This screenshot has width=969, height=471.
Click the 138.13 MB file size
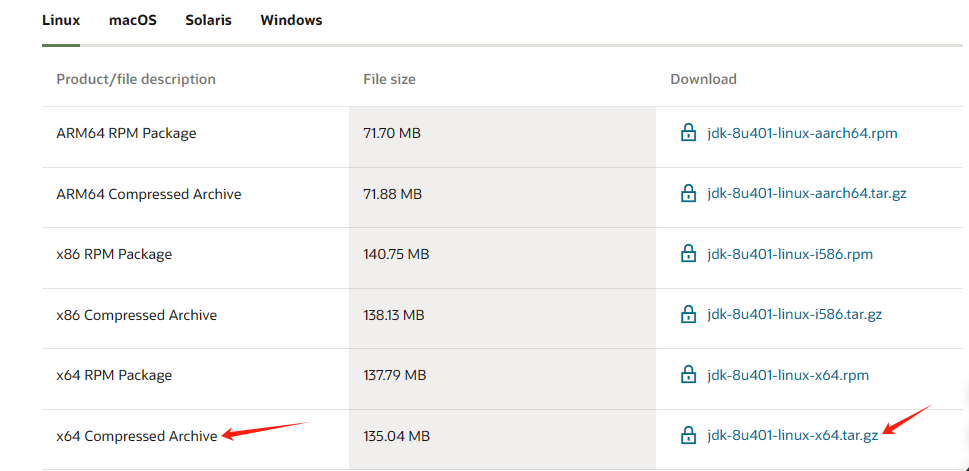click(x=394, y=315)
